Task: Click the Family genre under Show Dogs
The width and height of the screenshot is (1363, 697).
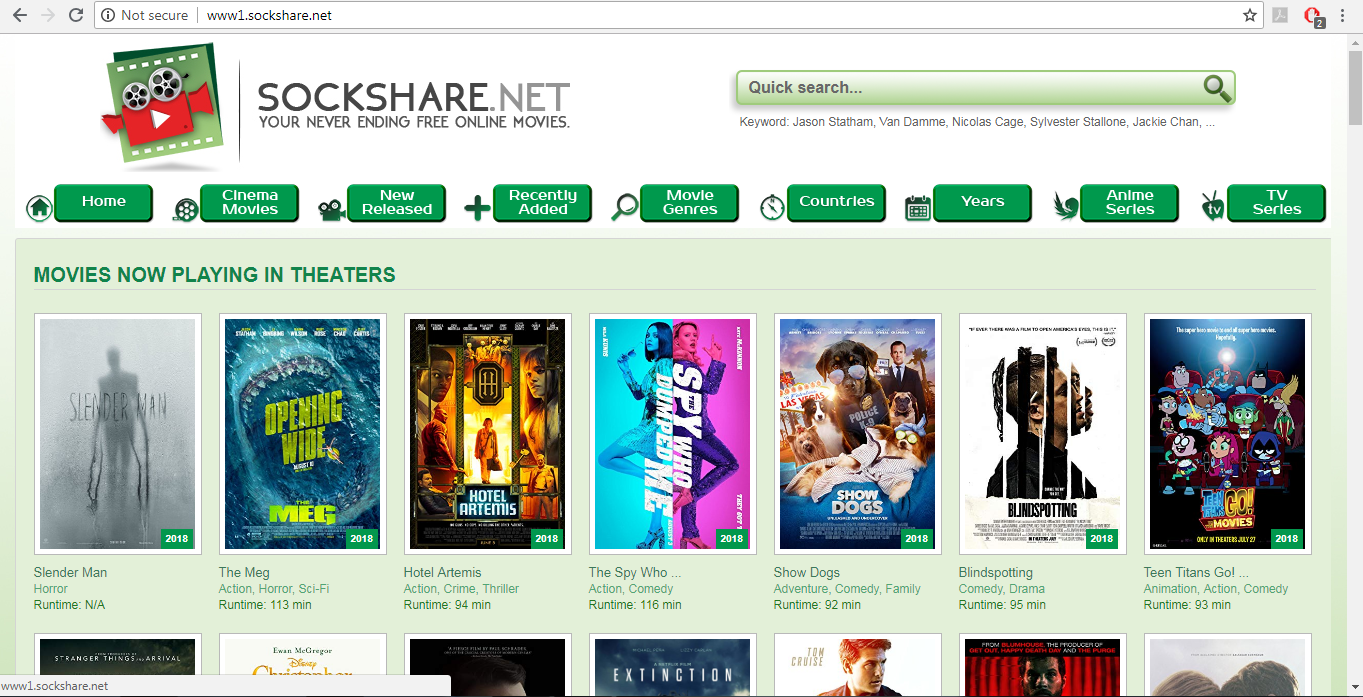Action: click(x=903, y=589)
